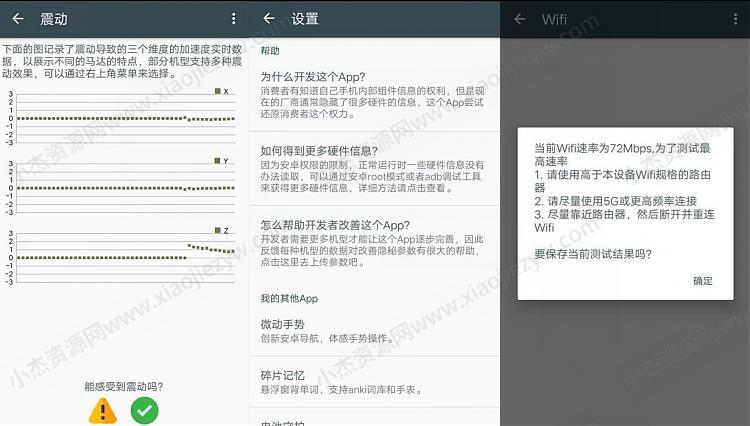Image resolution: width=750 pixels, height=426 pixels.
Task: Open the 碎片记忆 app entry
Action: 374,382
